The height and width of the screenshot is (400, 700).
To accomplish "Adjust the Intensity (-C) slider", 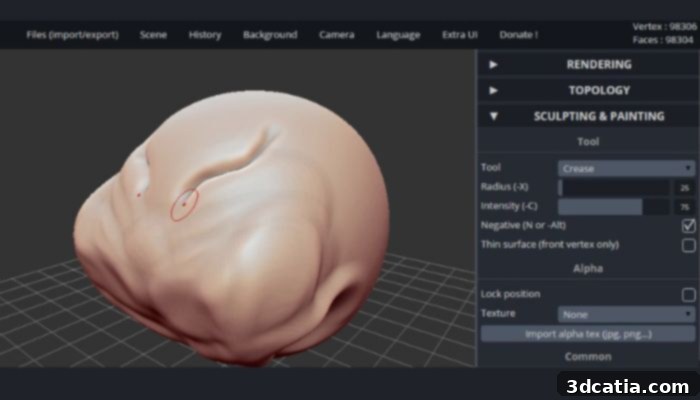I will (613, 207).
